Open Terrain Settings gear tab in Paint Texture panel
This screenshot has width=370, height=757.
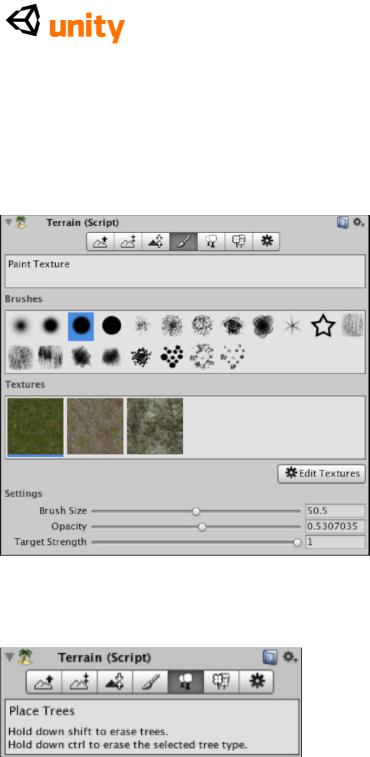tap(266, 242)
